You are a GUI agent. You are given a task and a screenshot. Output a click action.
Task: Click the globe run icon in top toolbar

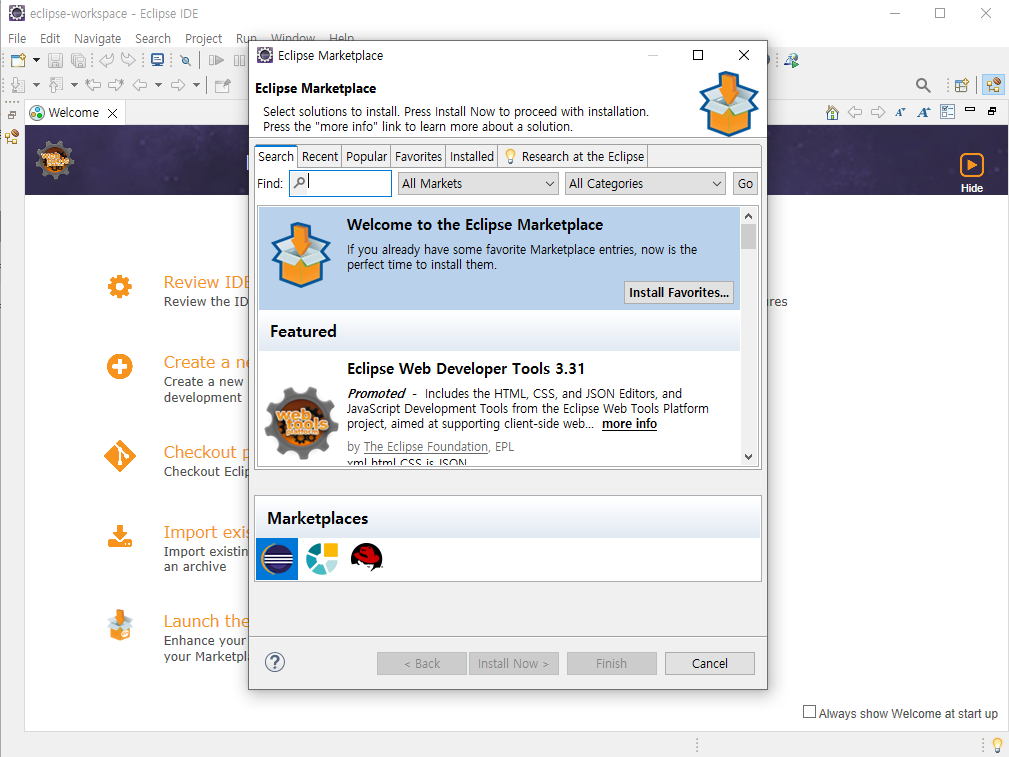click(x=791, y=61)
